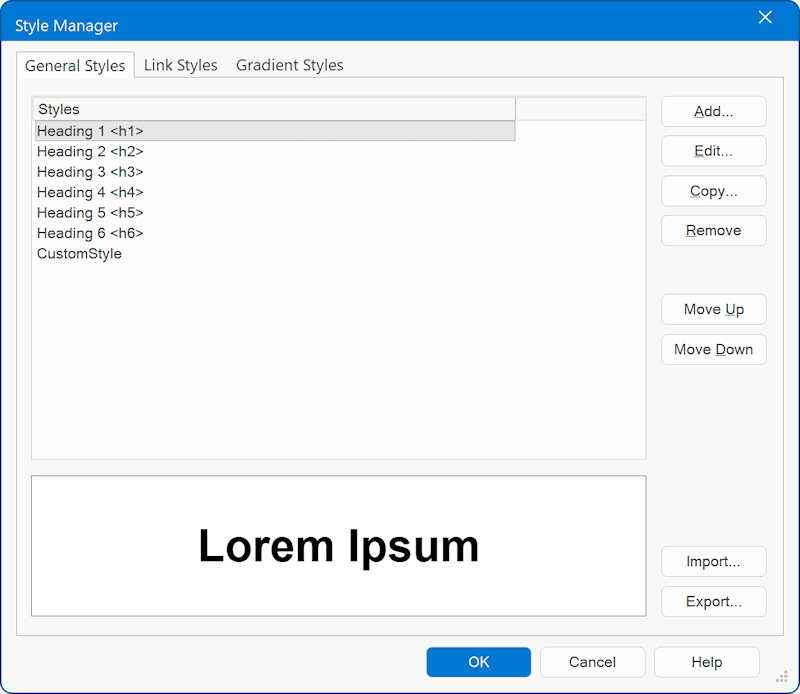Screen dimensions: 800x694
Task: Open Import... styles dialog
Action: click(x=713, y=562)
